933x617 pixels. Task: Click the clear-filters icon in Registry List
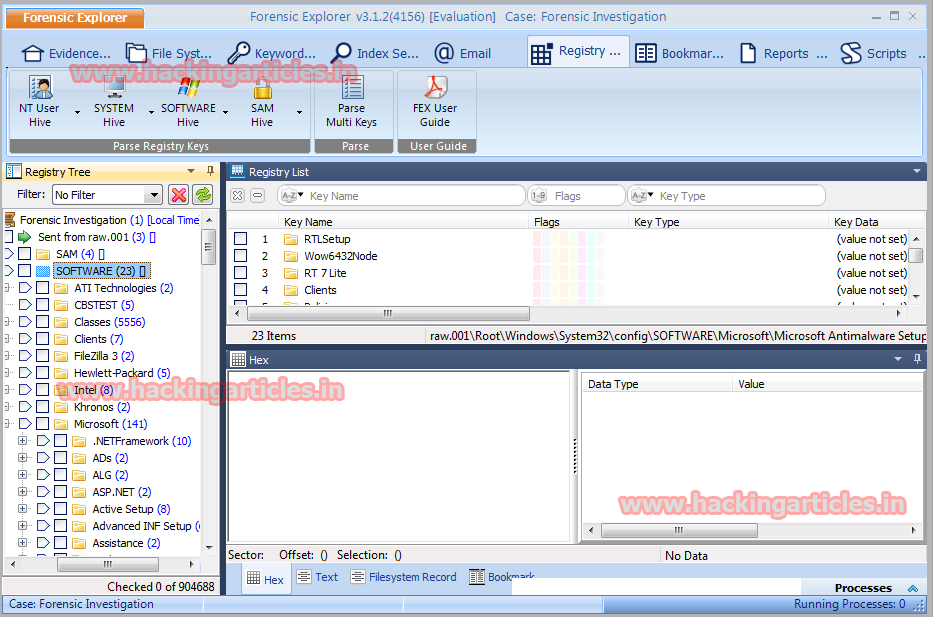[x=237, y=196]
